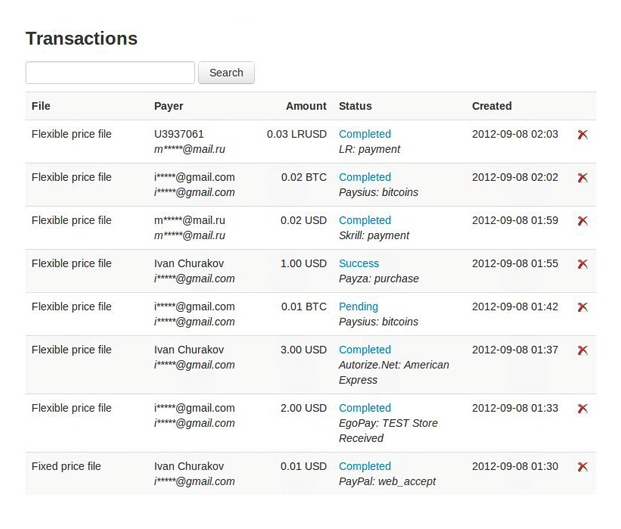The width and height of the screenshot is (621, 529).
Task: Delete the PayPal web_accept transaction
Action: (582, 466)
